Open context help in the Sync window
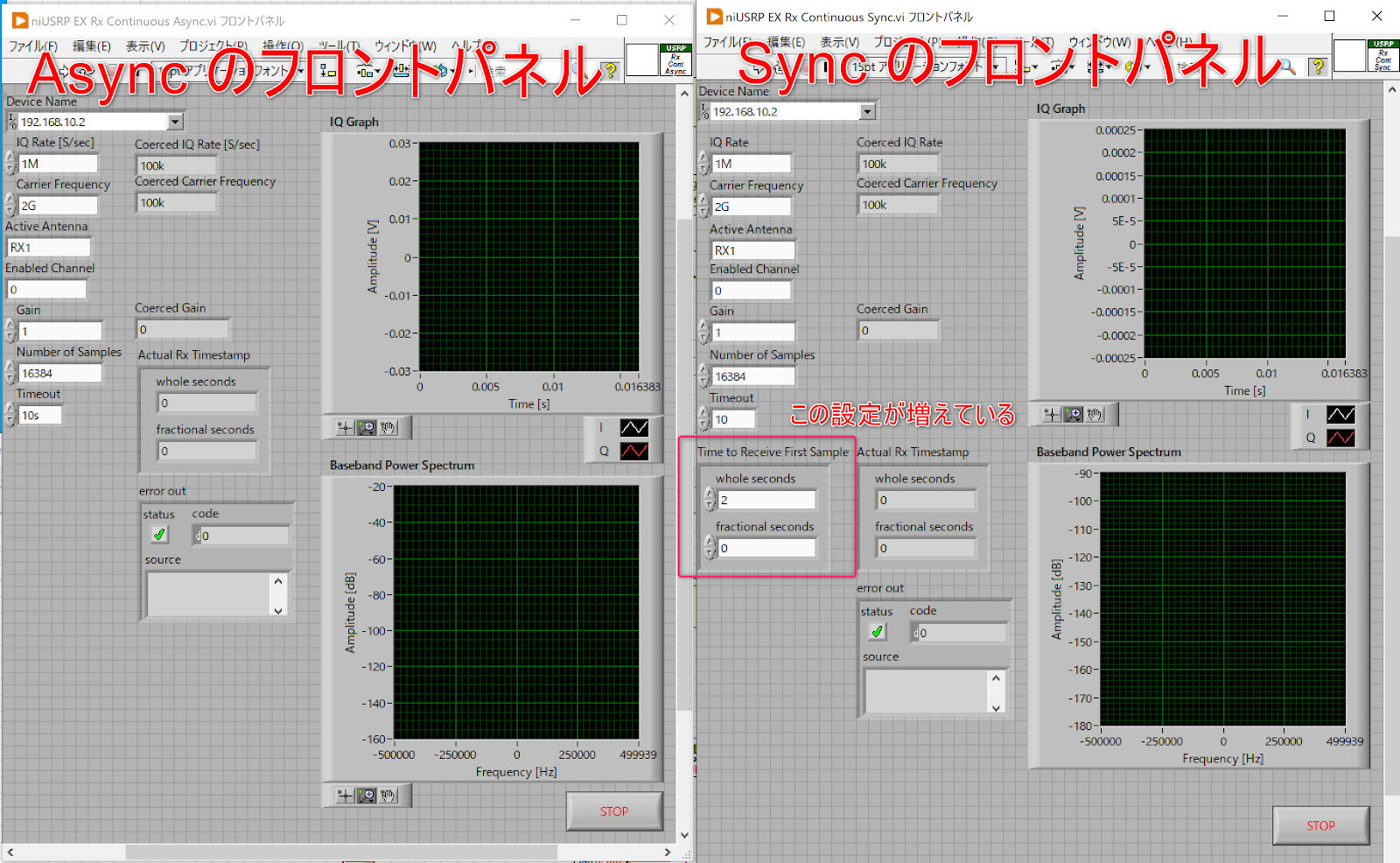Image resolution: width=1400 pixels, height=863 pixels. click(x=1318, y=66)
